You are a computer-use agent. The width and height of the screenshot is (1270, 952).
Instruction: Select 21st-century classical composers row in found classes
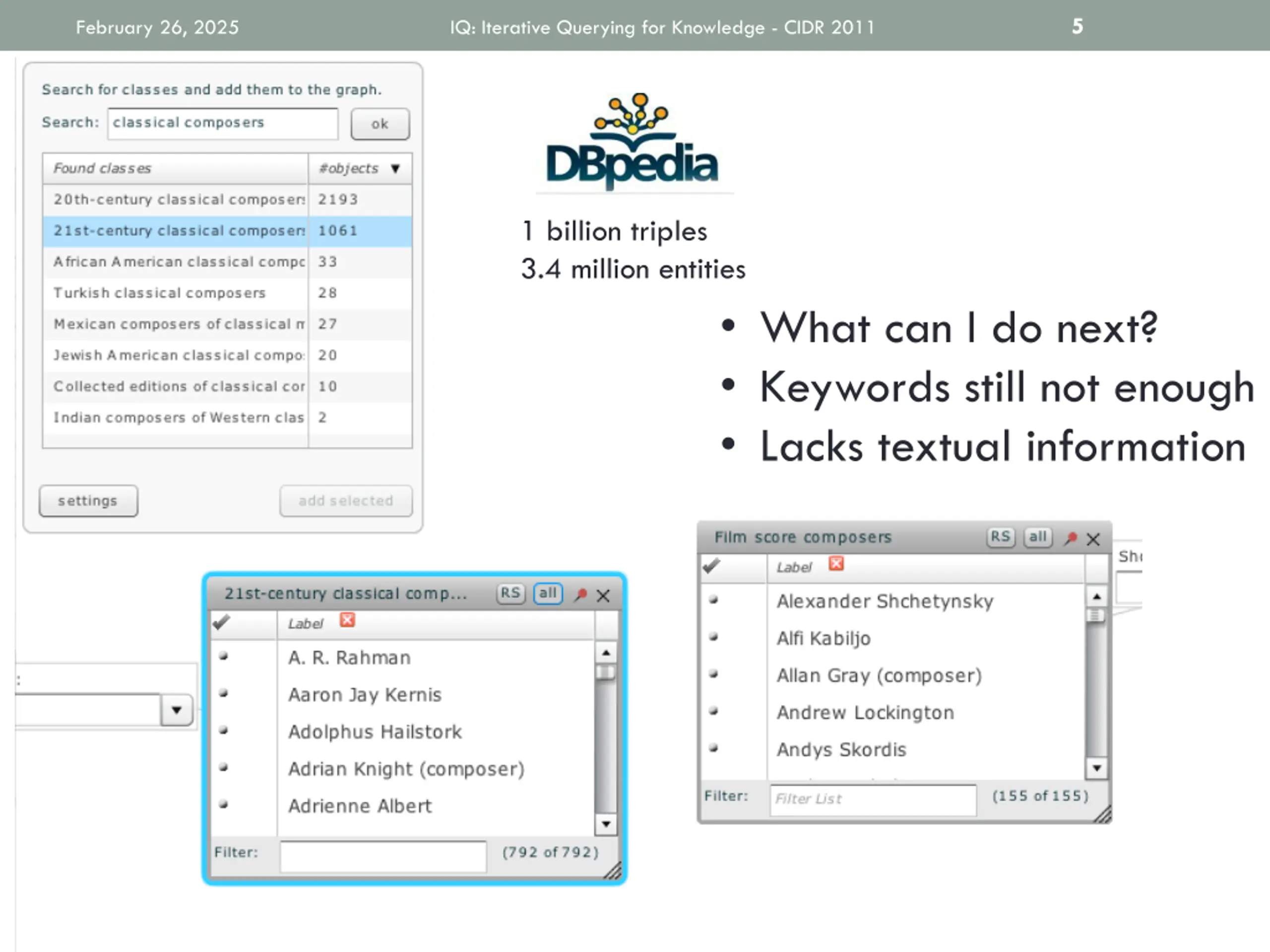pyautogui.click(x=227, y=231)
